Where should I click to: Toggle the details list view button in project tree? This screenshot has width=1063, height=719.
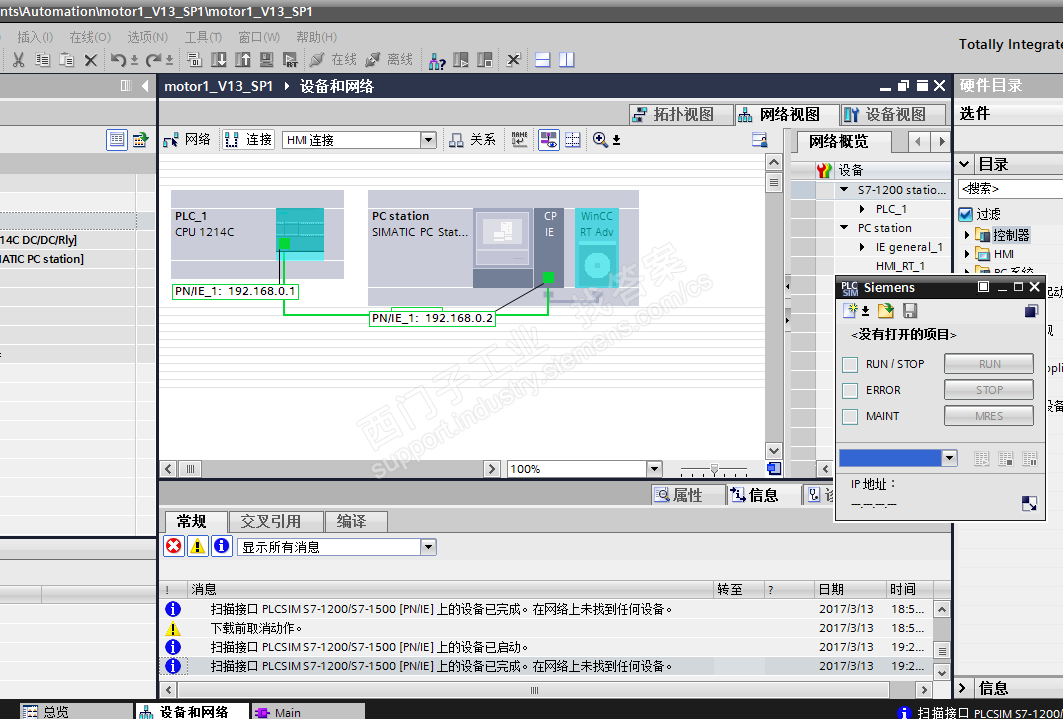pos(117,140)
